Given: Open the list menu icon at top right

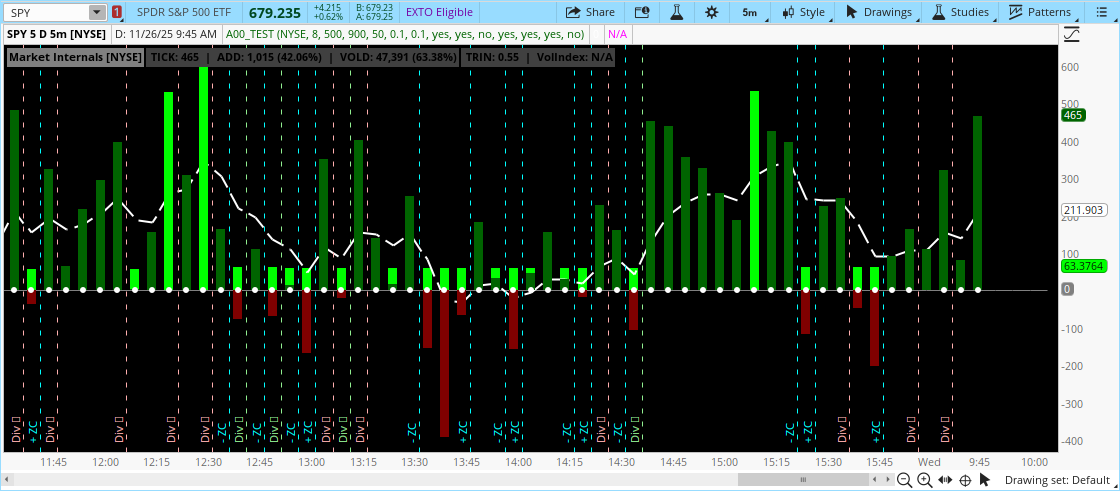Looking at the screenshot, I should tap(1101, 12).
